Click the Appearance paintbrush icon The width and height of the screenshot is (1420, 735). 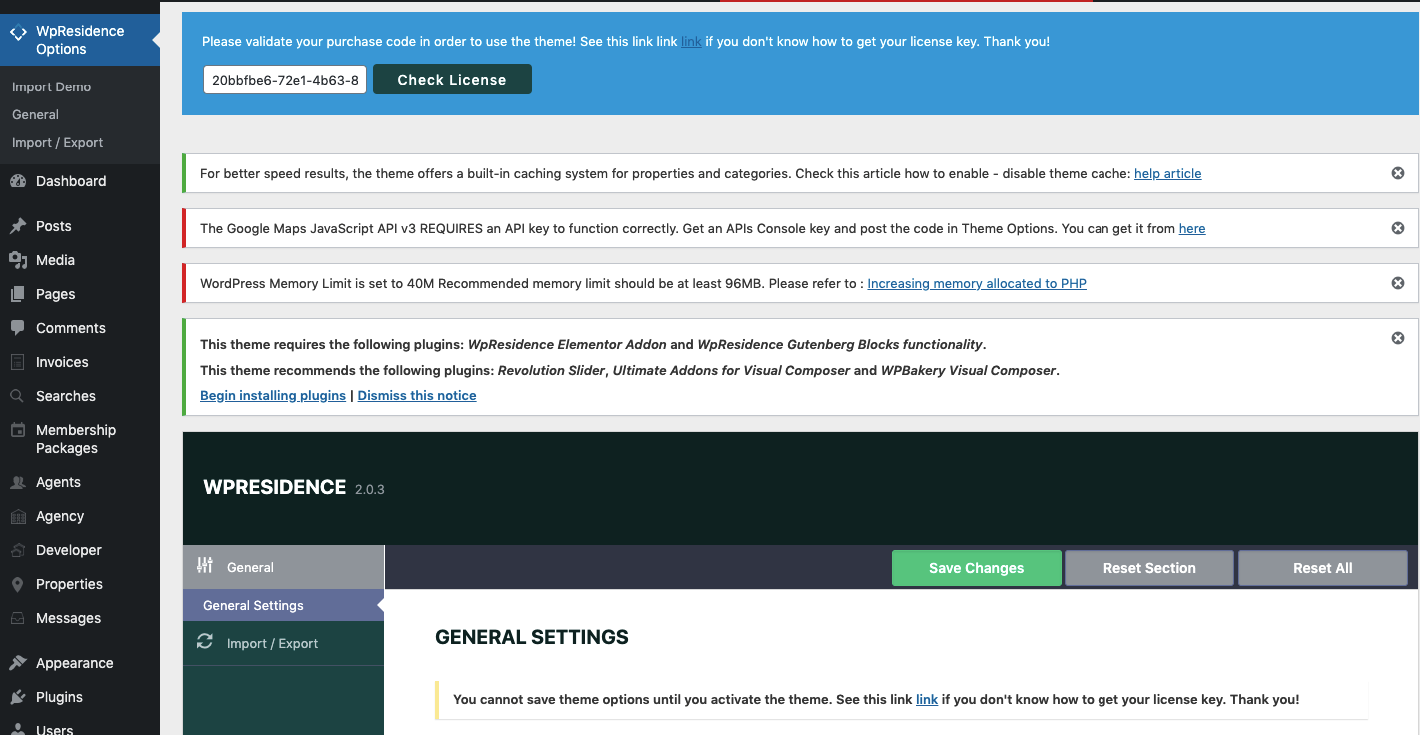18,663
